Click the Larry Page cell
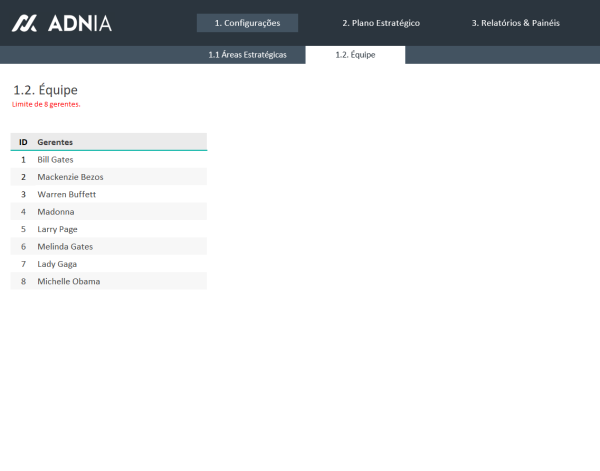The width and height of the screenshot is (600, 471). 57,229
